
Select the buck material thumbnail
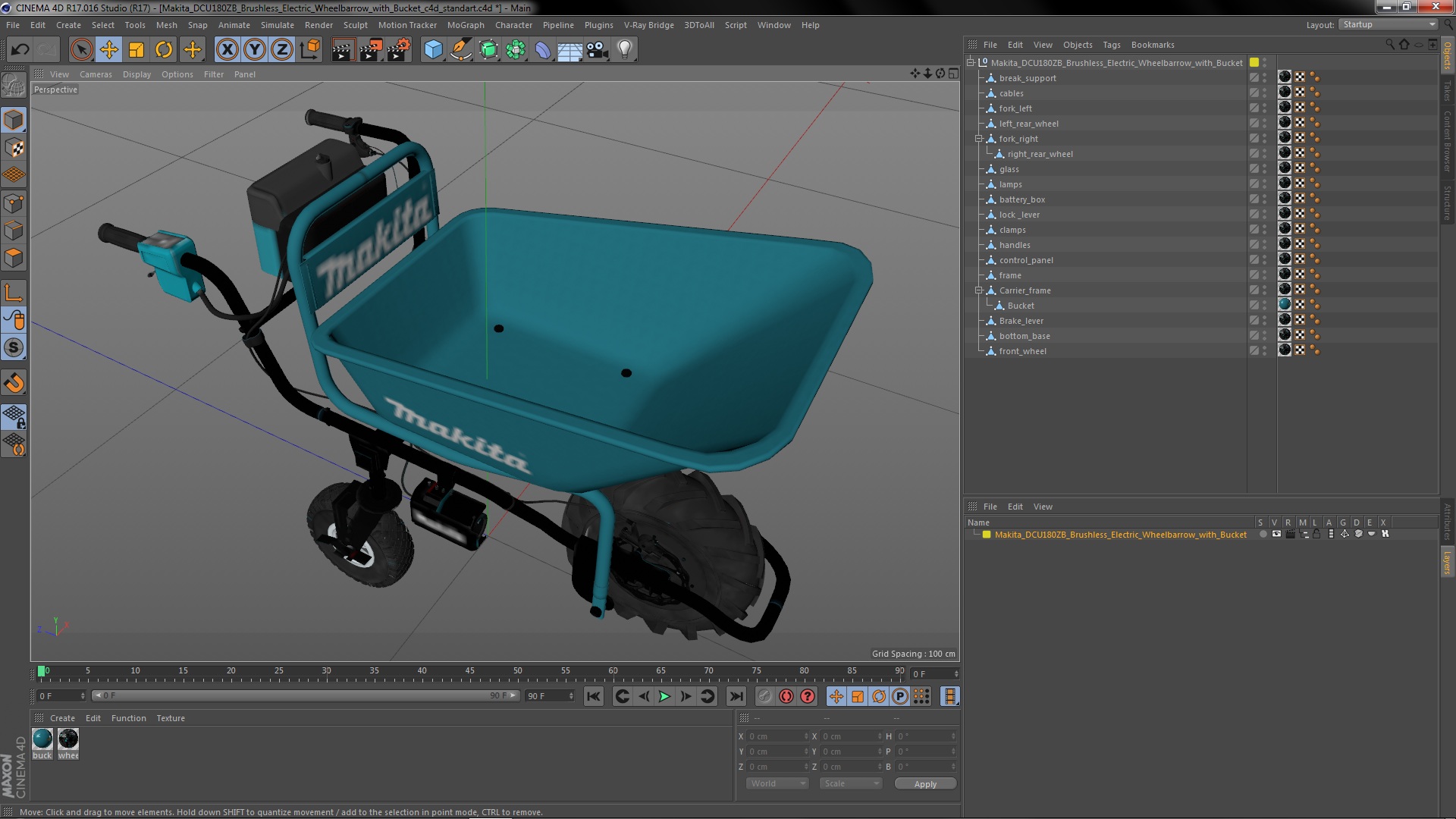42,739
